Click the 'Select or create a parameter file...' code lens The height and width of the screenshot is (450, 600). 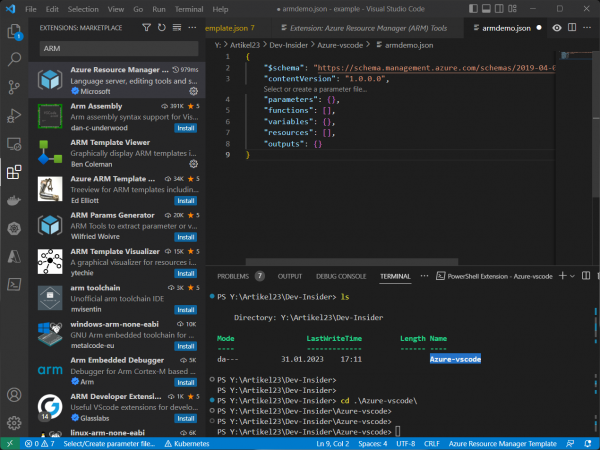tap(315, 89)
